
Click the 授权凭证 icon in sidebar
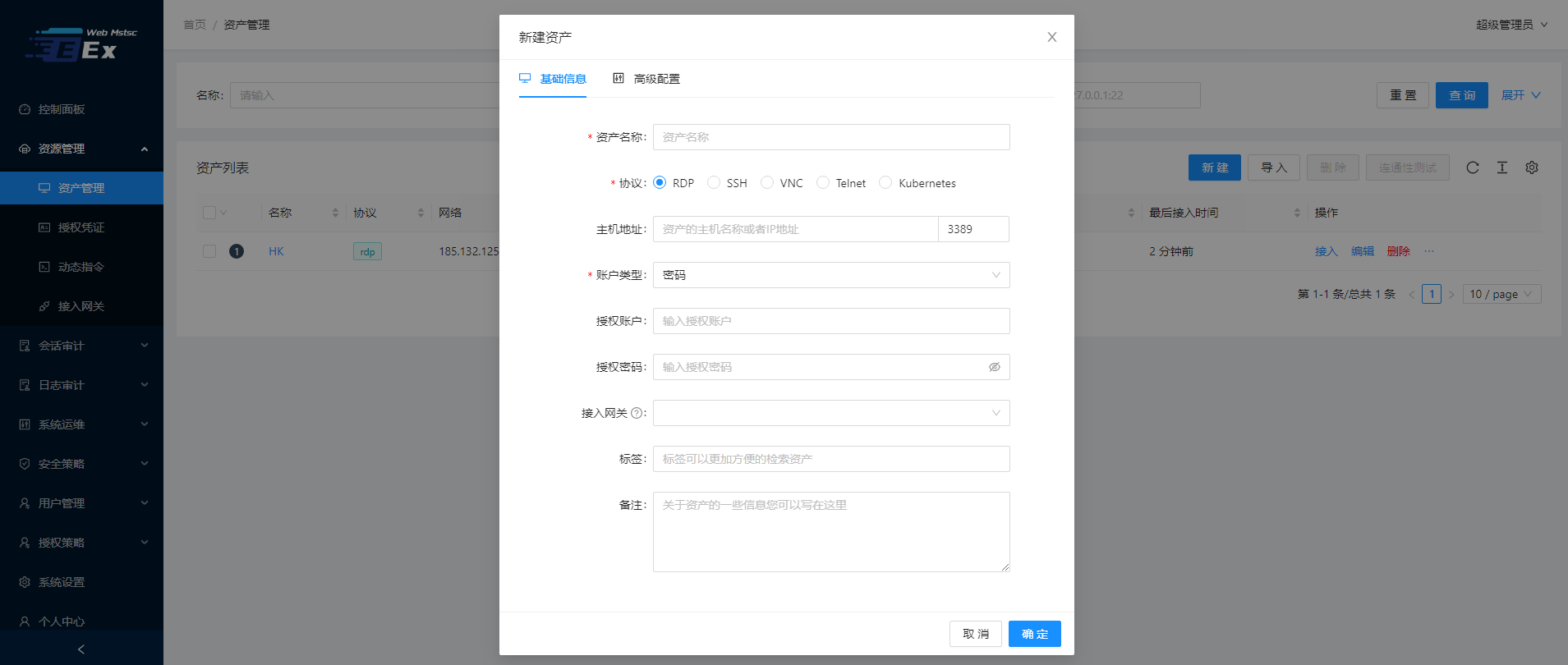coord(44,227)
